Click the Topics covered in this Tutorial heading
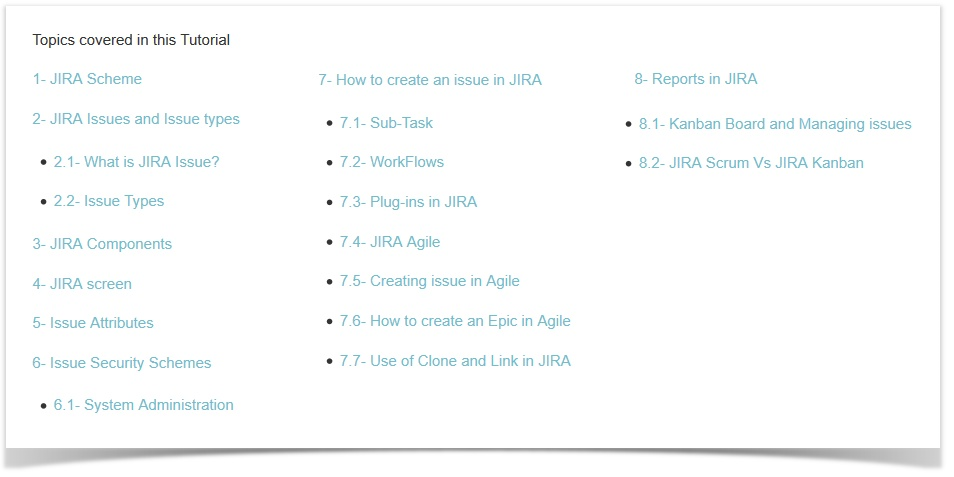Image resolution: width=954 pixels, height=477 pixels. click(x=131, y=41)
